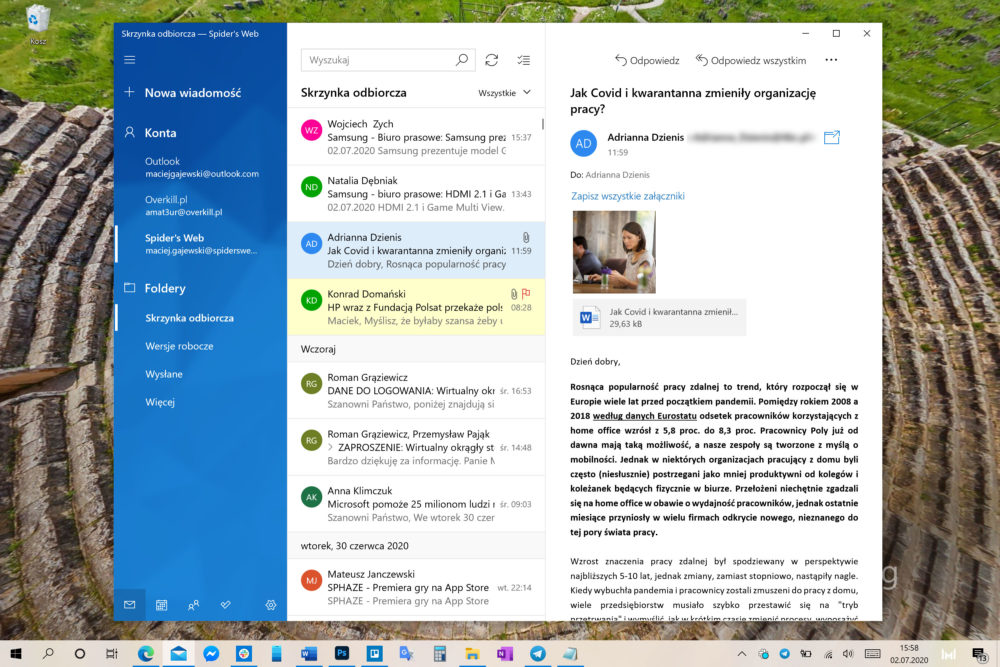Open email from Natalia Dębniak
Image resolution: width=1000 pixels, height=667 pixels.
(x=416, y=194)
